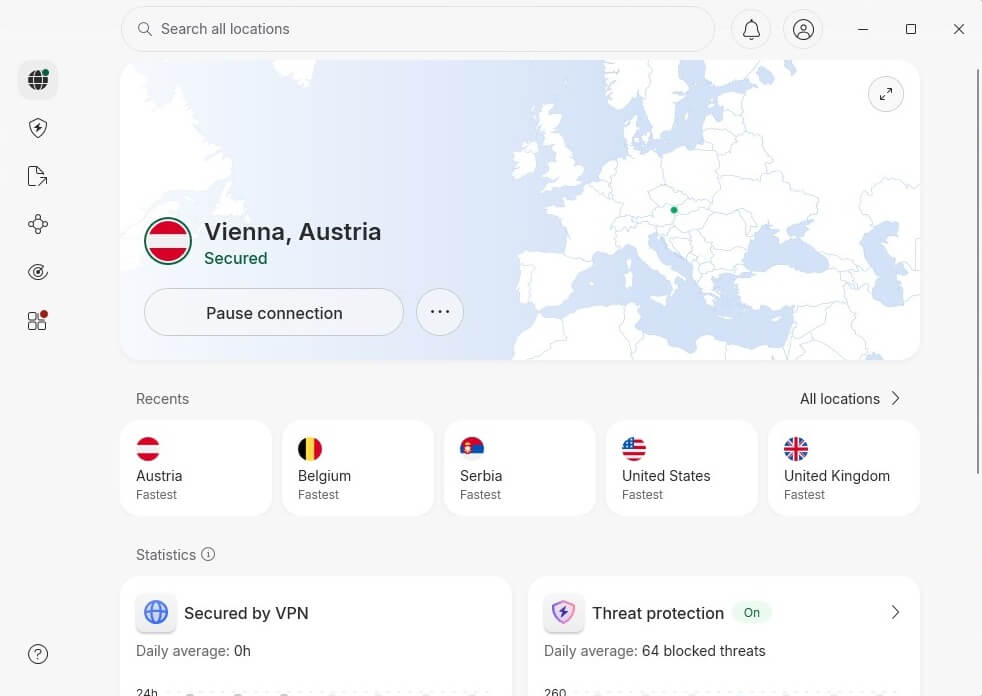982x696 pixels.
Task: Click the Recents section label
Action: (x=162, y=399)
